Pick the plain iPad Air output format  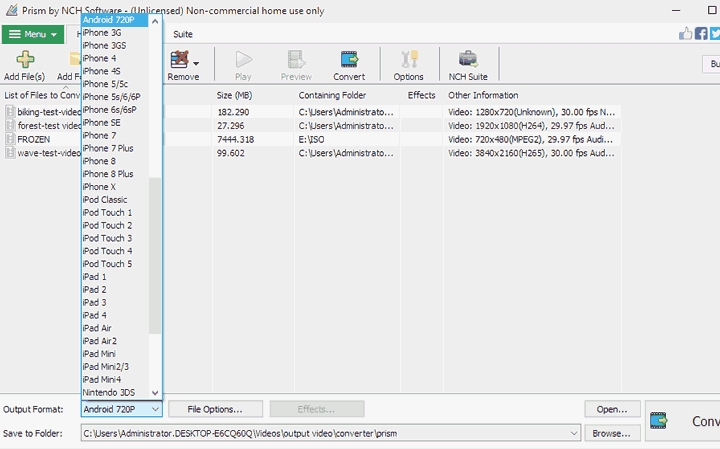point(115,328)
